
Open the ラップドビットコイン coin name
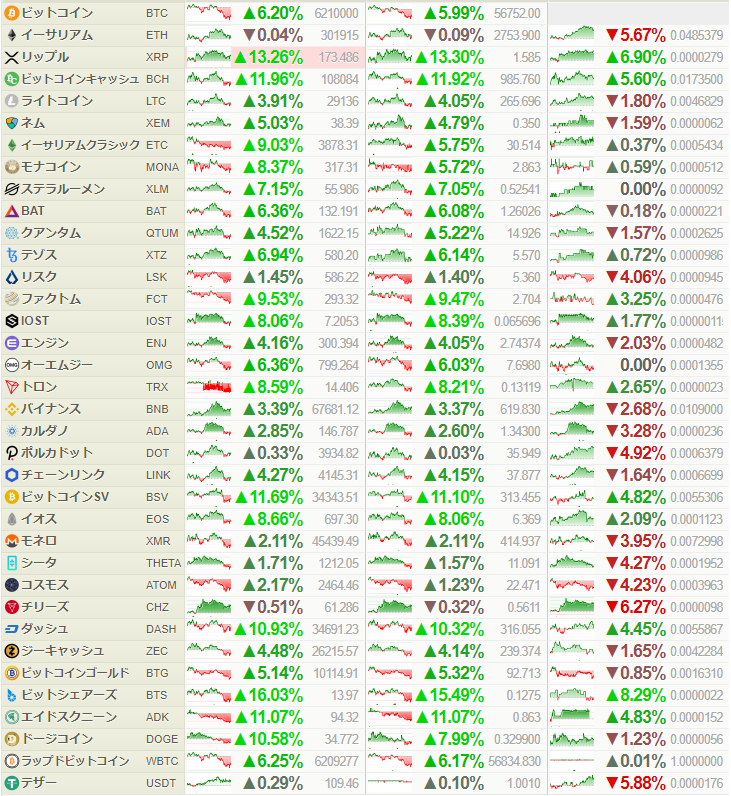75,761
